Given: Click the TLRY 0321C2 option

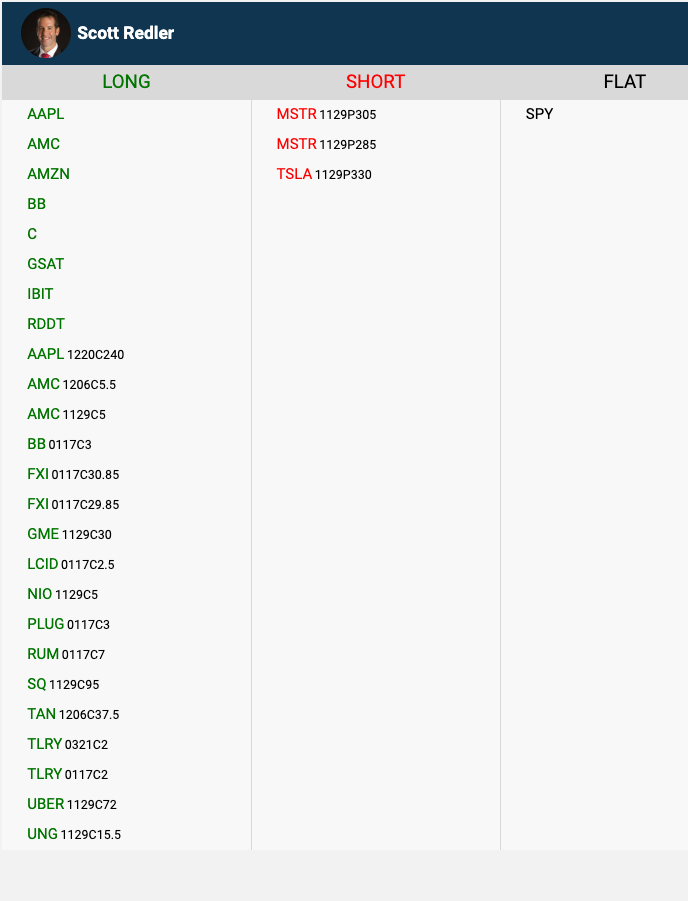Looking at the screenshot, I should tap(68, 744).
